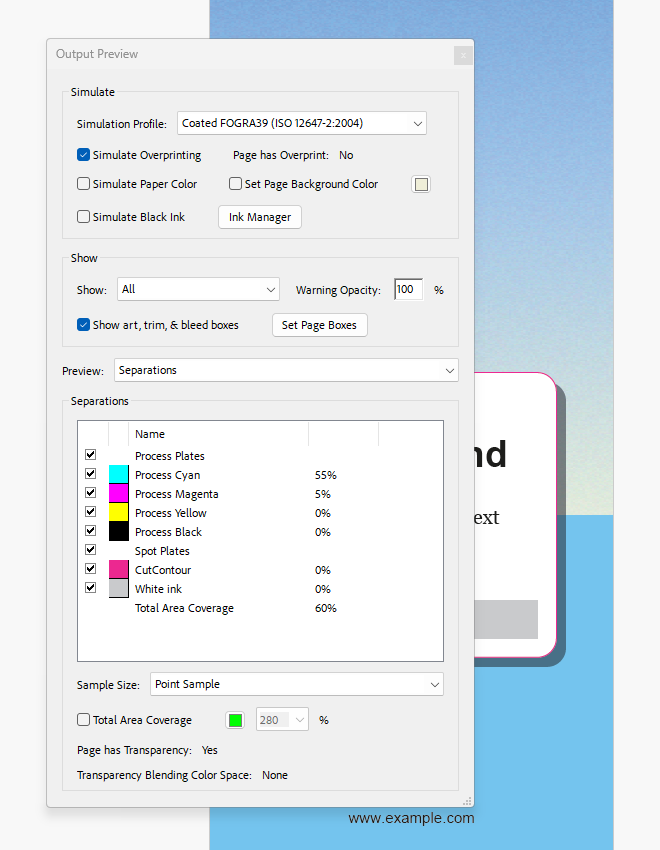
Task: Uncheck the Process Plates separation
Action: click(90, 455)
